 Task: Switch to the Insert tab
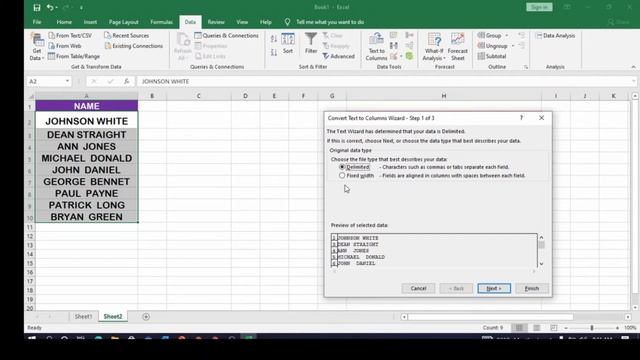(90, 22)
